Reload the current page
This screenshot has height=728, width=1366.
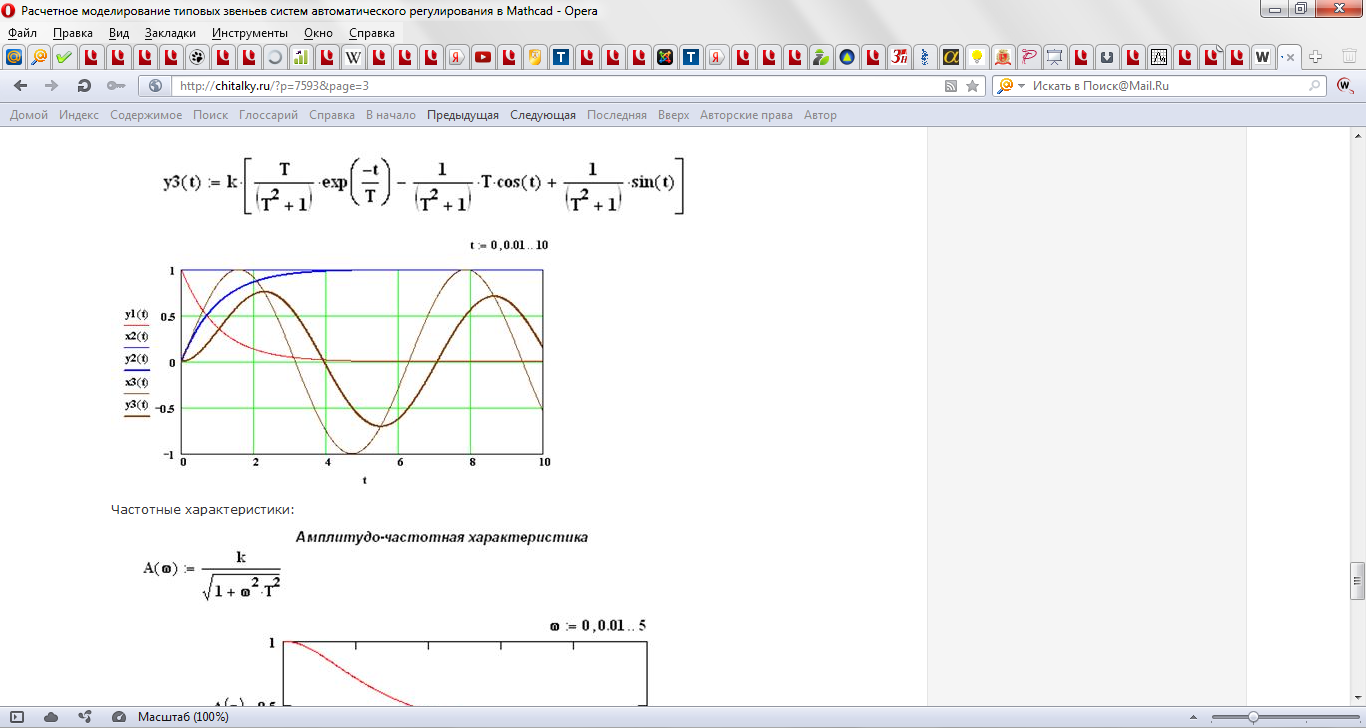[84, 86]
